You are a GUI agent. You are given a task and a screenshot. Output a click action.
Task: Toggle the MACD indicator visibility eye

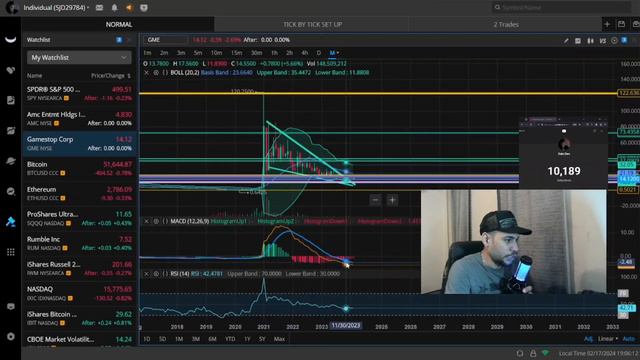pos(156,221)
